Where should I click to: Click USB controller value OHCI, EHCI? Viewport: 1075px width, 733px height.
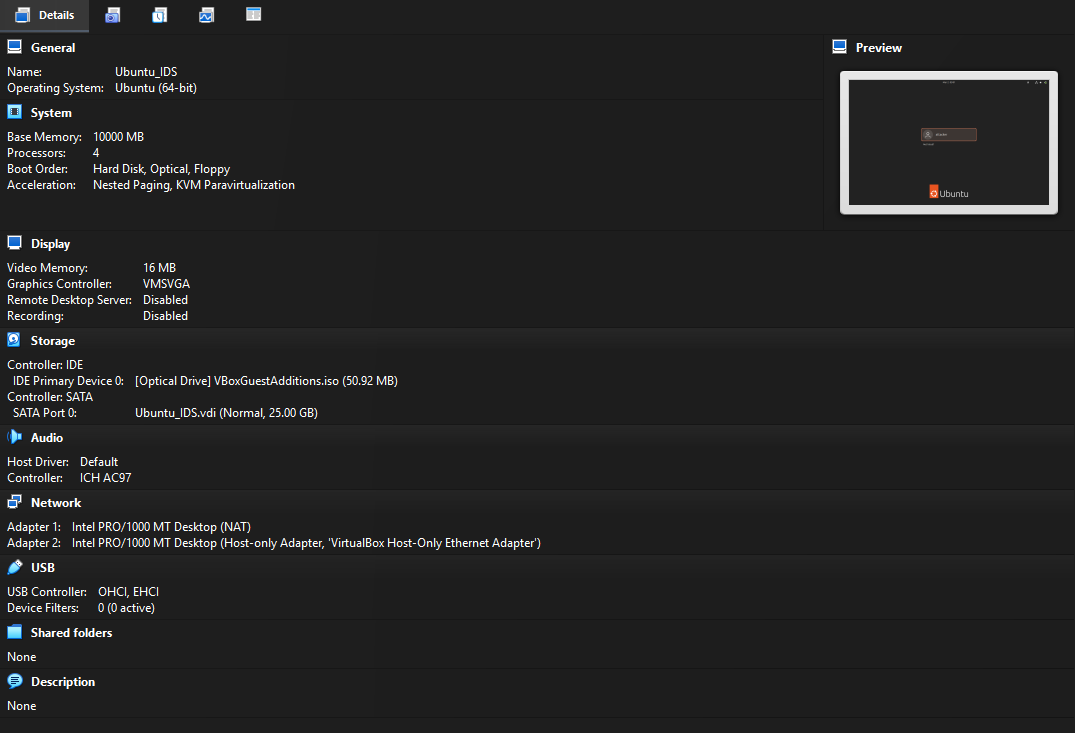[x=128, y=591]
